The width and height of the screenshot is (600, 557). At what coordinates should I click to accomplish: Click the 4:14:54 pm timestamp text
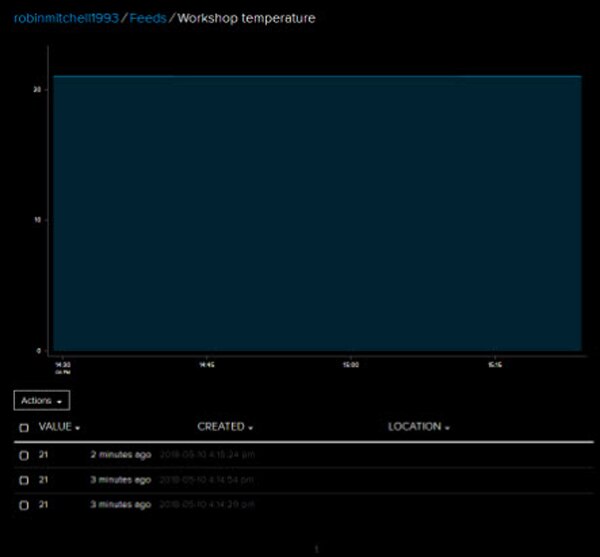tap(209, 480)
